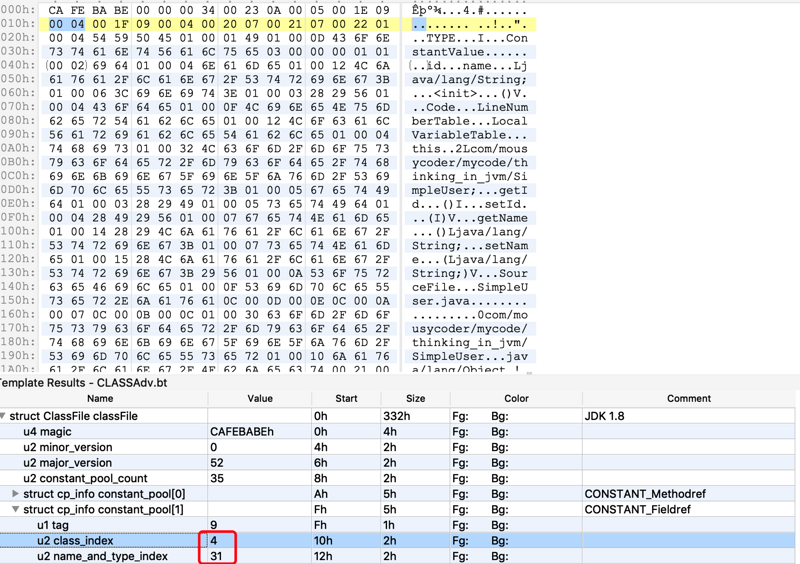
Task: Click the Fg: color cell of u4 magic row
Action: coord(460,432)
